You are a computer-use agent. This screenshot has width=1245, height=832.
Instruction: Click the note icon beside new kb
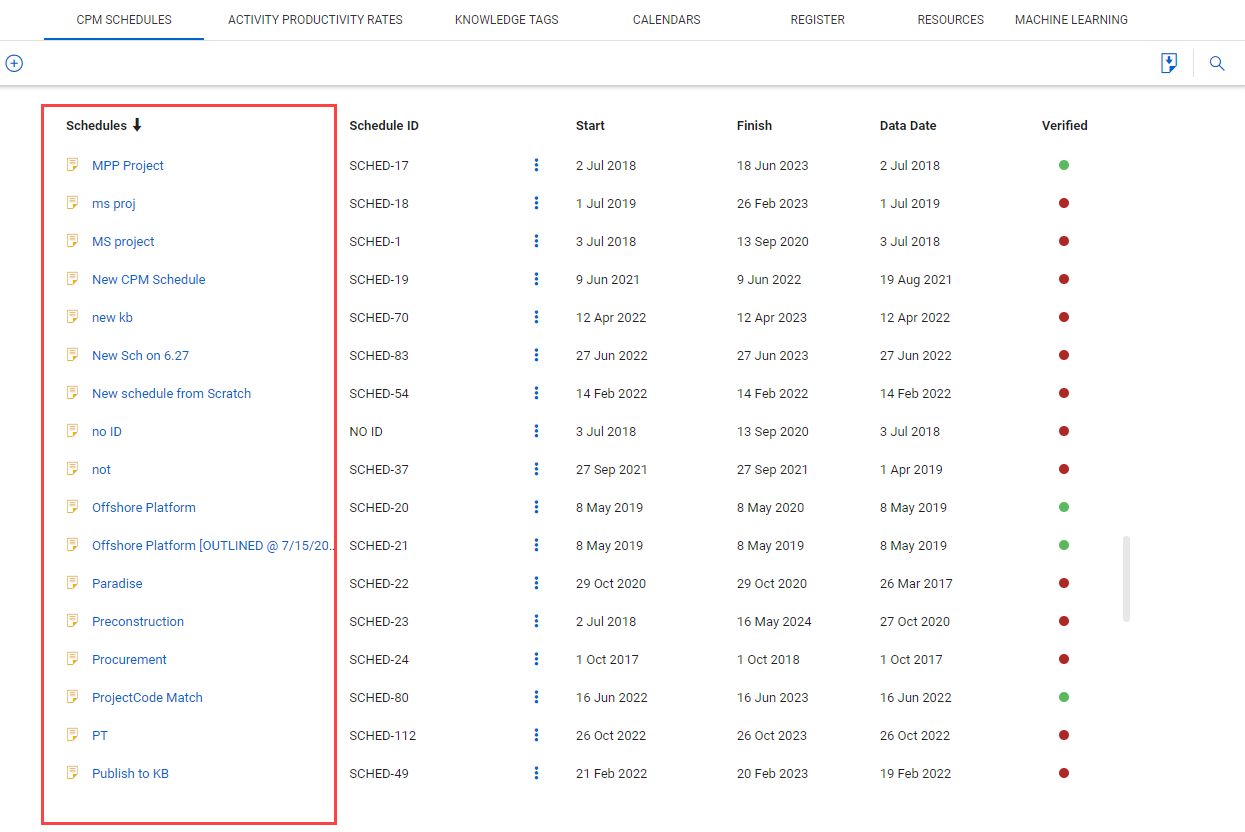72,317
